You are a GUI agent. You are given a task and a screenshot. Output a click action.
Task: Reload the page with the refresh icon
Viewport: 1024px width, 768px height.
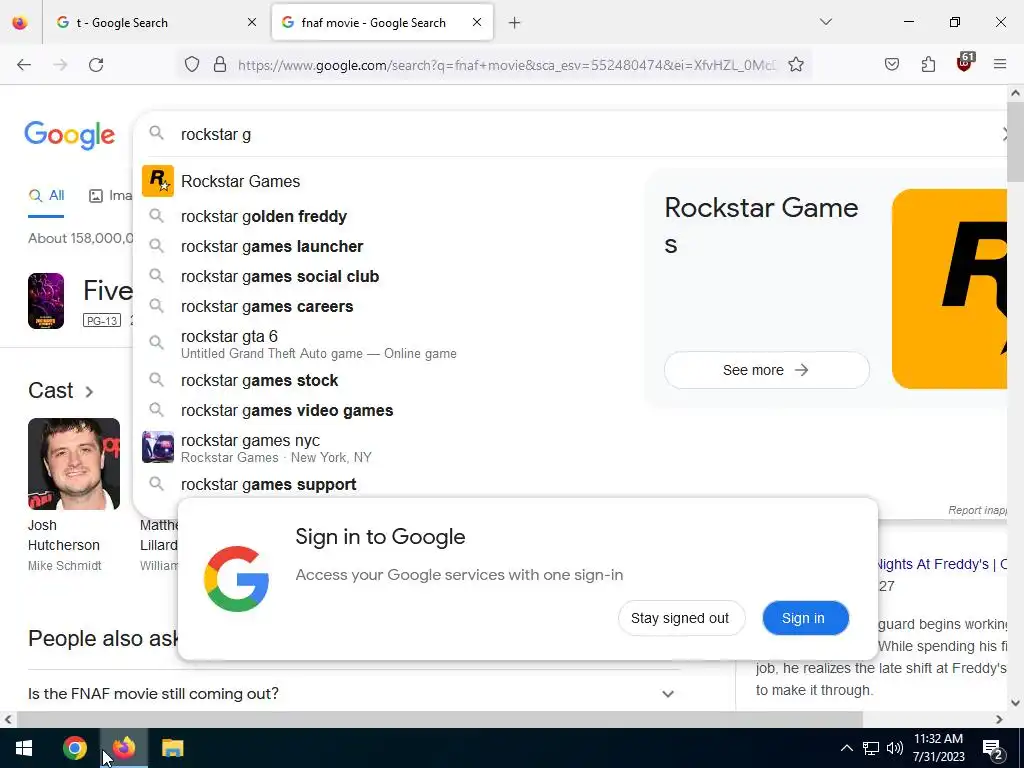(96, 65)
